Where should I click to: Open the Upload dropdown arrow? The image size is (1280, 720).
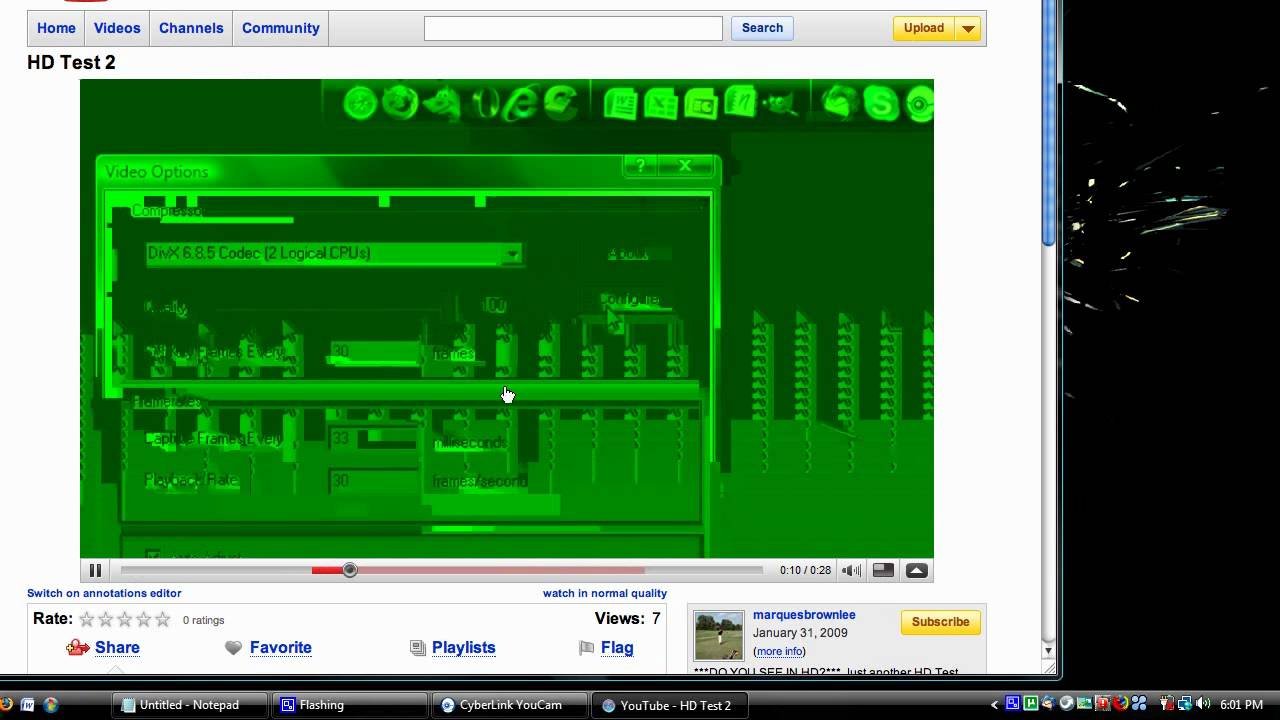tap(968, 29)
